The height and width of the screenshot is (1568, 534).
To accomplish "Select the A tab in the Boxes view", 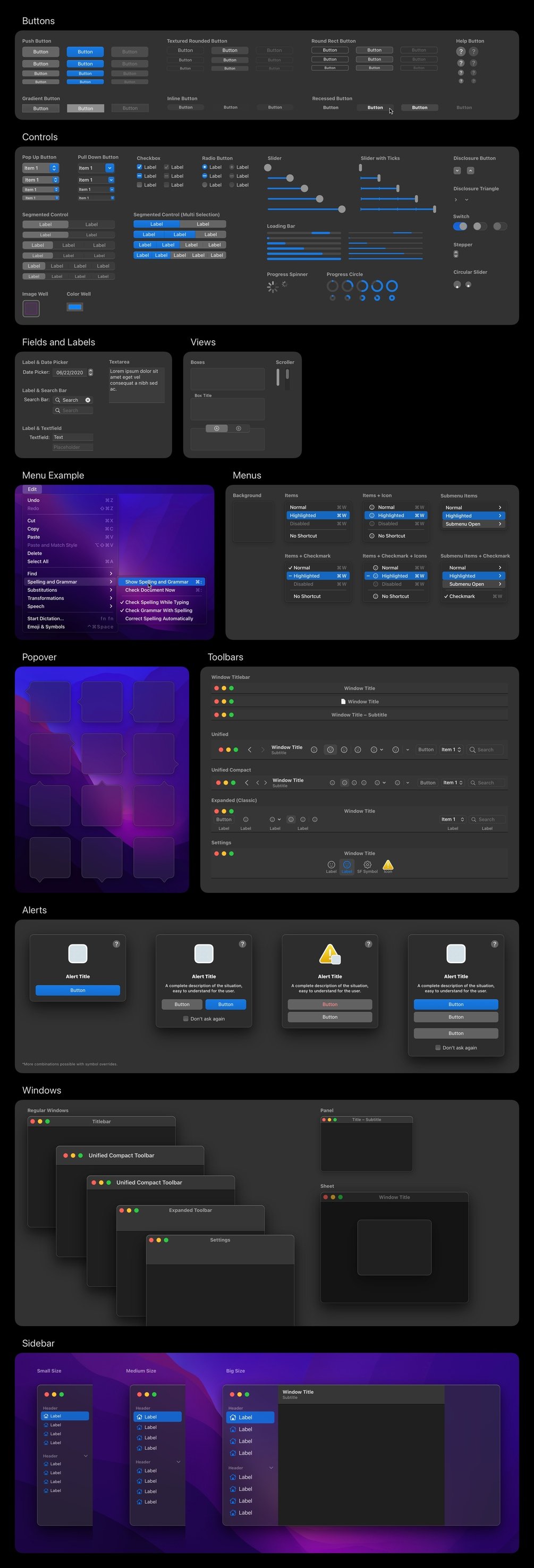I will [216, 428].
